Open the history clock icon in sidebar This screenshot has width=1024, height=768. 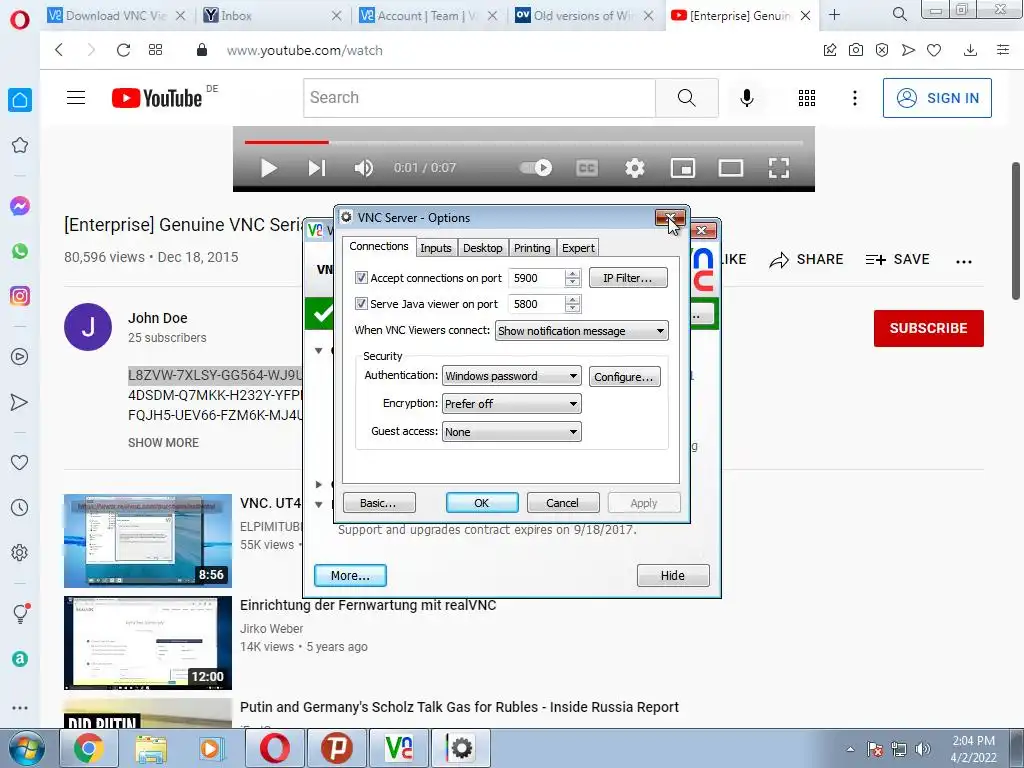(20, 507)
